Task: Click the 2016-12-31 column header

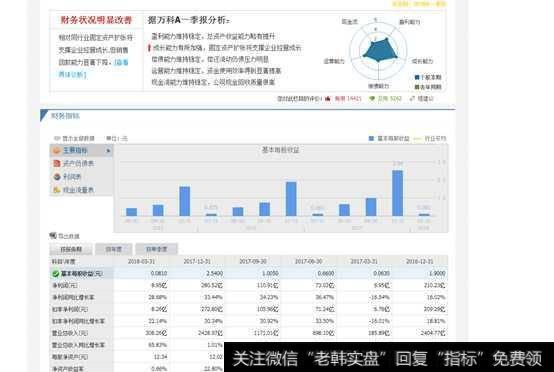Action: 420,261
